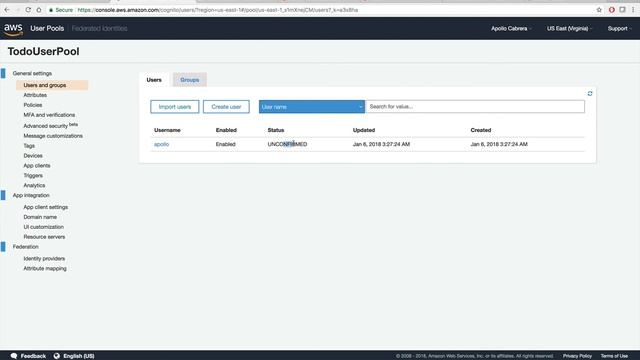Click the secure lock icon in address bar
Viewport: 640px width, 360px height.
51,10
